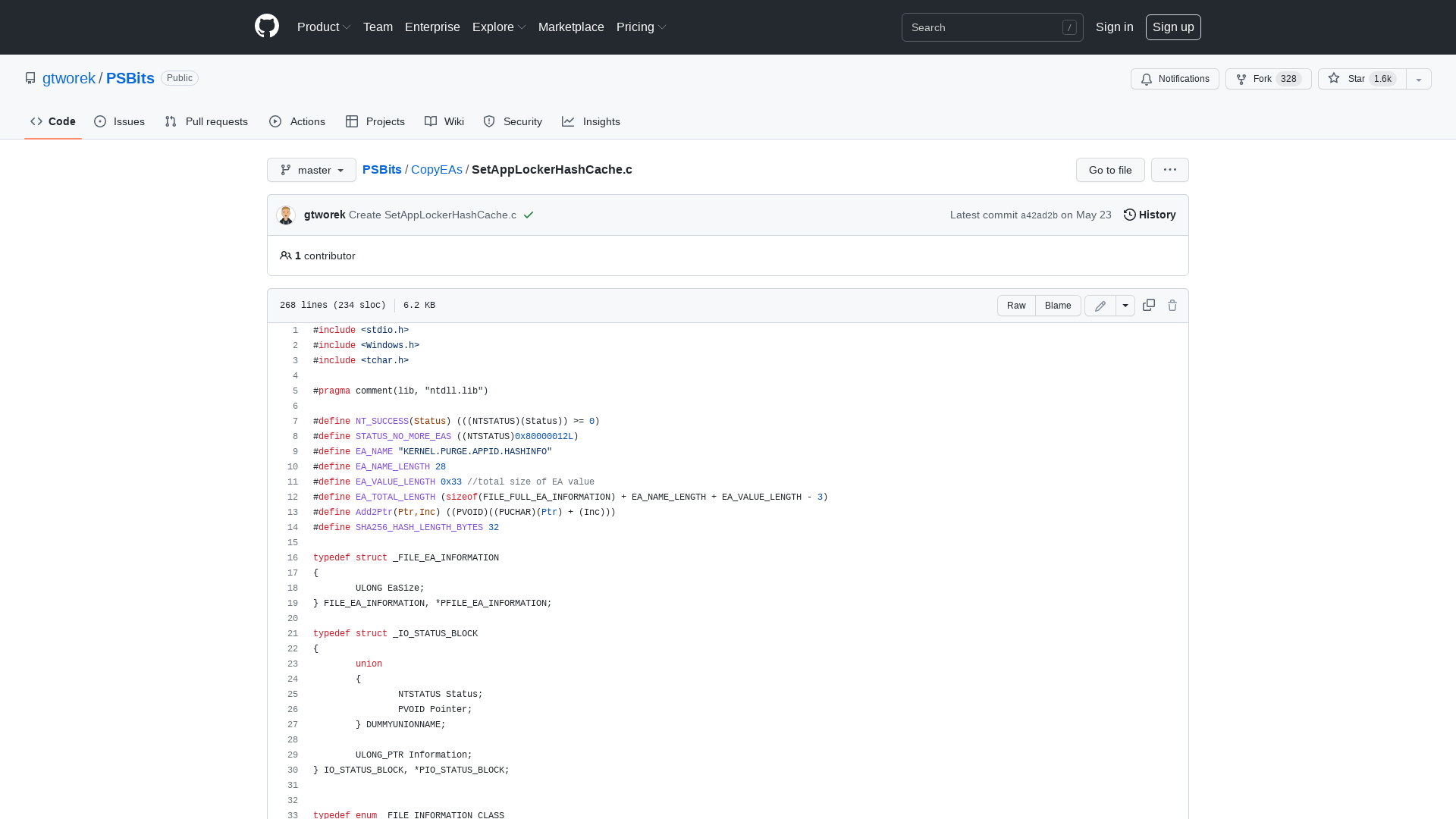View the file History
Viewport: 1456px width, 819px height.
pyautogui.click(x=1150, y=215)
